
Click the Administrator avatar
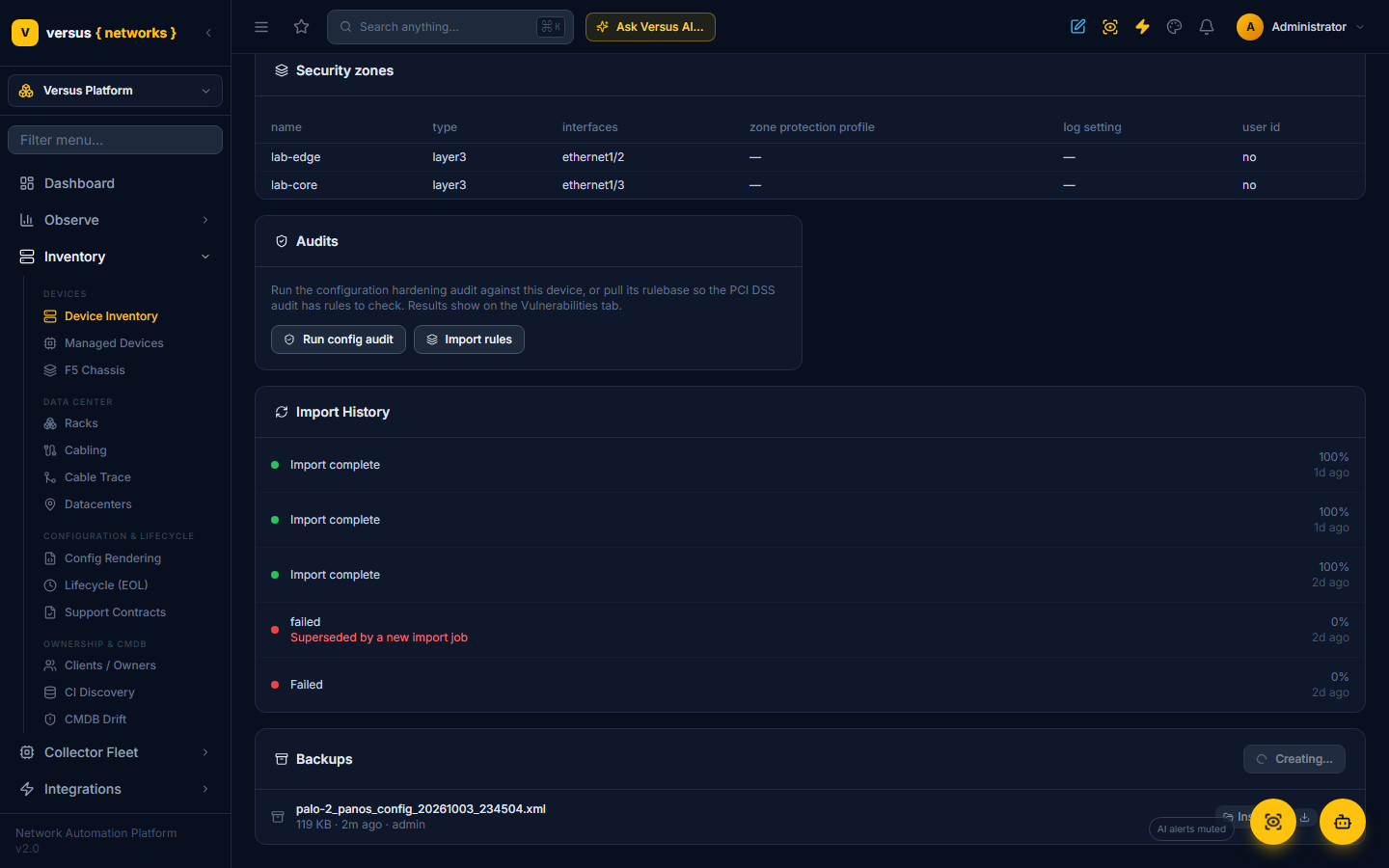[1250, 27]
